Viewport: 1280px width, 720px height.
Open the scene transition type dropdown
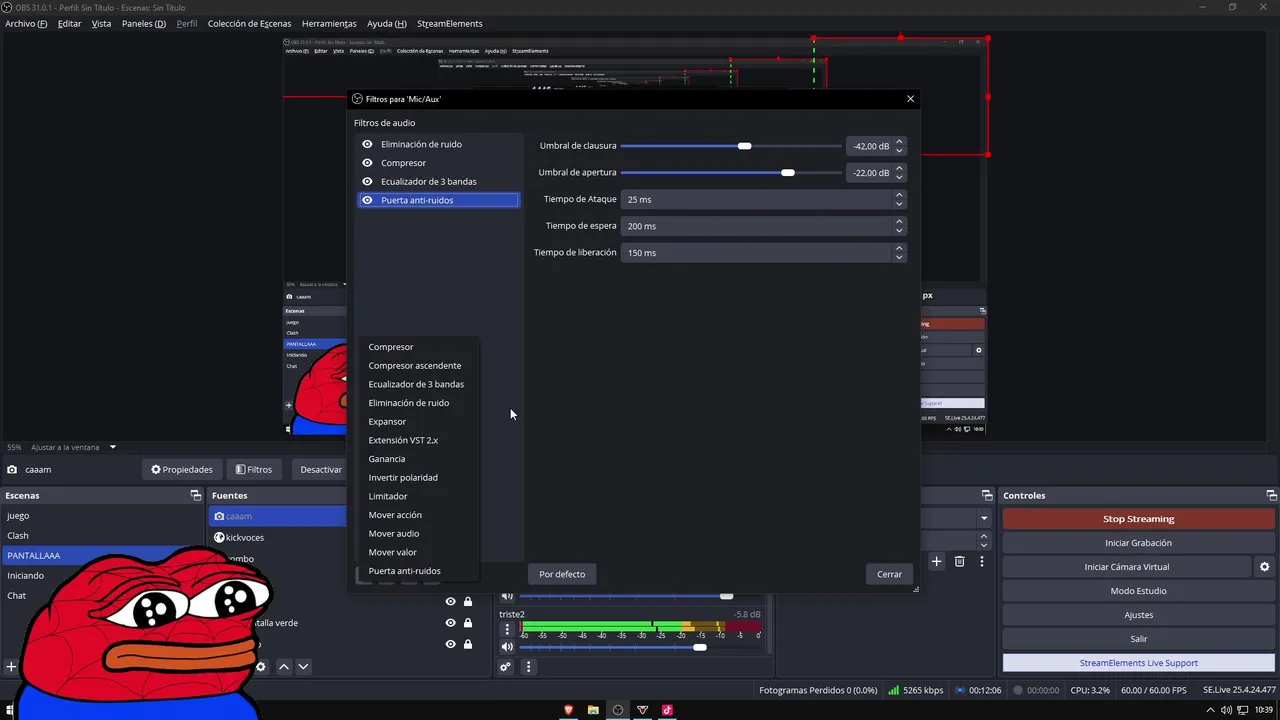pyautogui.click(x=984, y=518)
